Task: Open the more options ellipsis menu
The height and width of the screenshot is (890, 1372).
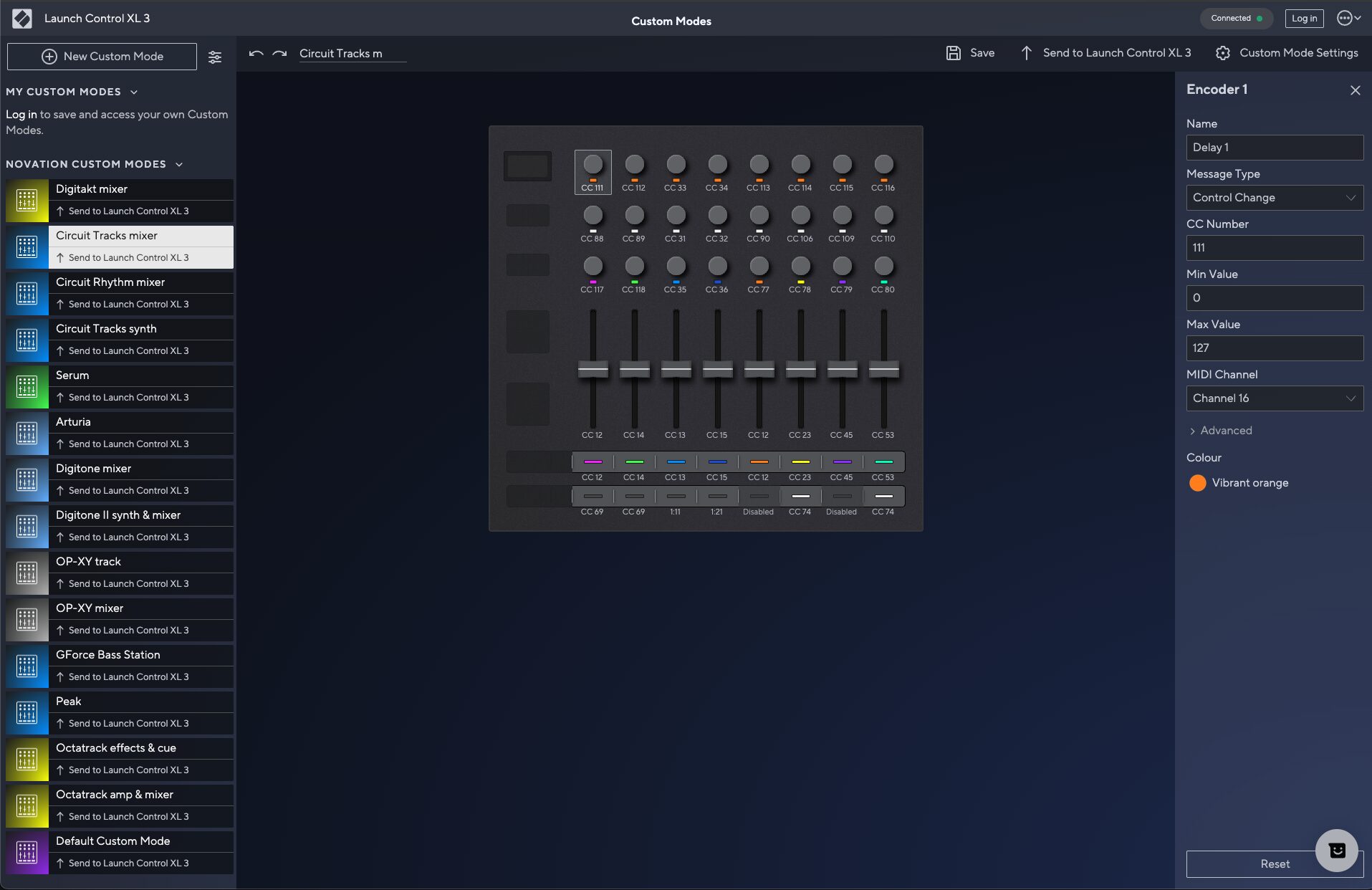Action: [x=1348, y=19]
